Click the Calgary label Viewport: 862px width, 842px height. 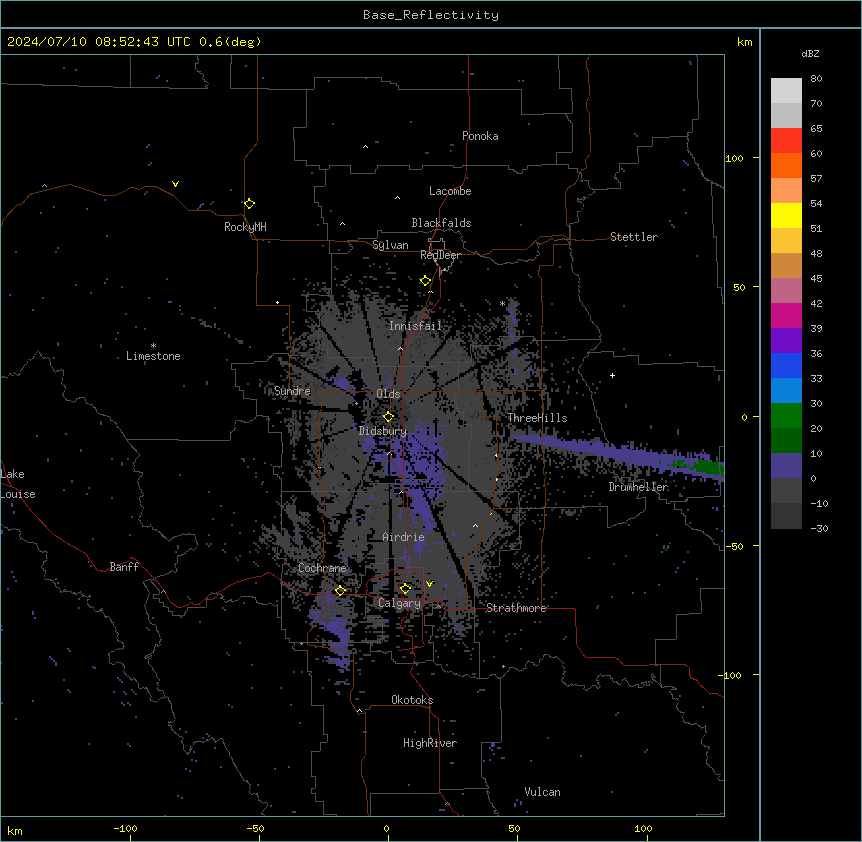click(x=399, y=603)
